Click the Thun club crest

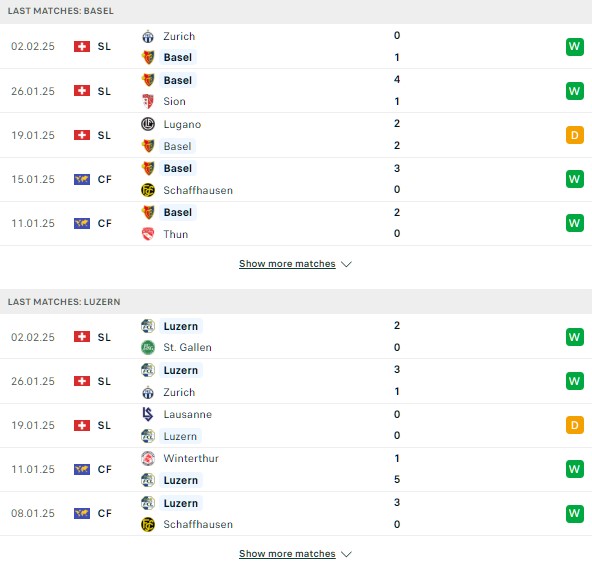click(148, 234)
